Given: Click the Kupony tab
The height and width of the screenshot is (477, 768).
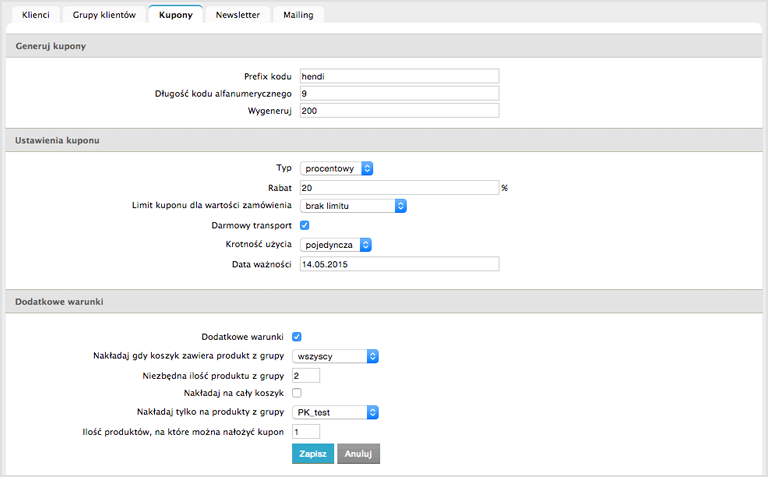Looking at the screenshot, I should point(175,15).
